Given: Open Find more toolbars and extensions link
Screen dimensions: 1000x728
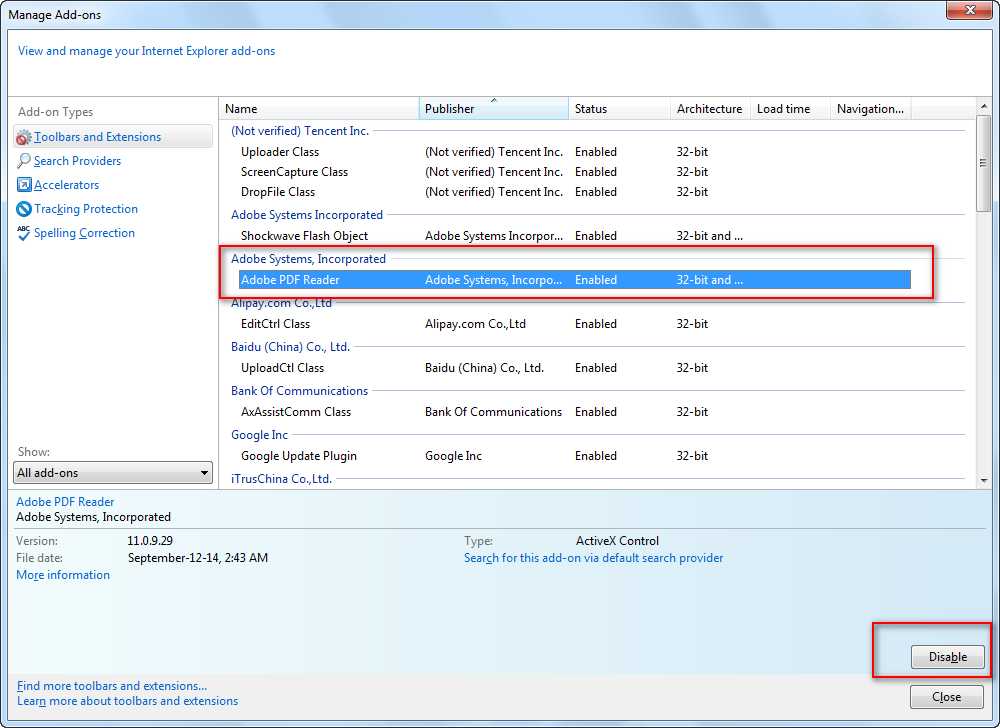Looking at the screenshot, I should pos(112,686).
